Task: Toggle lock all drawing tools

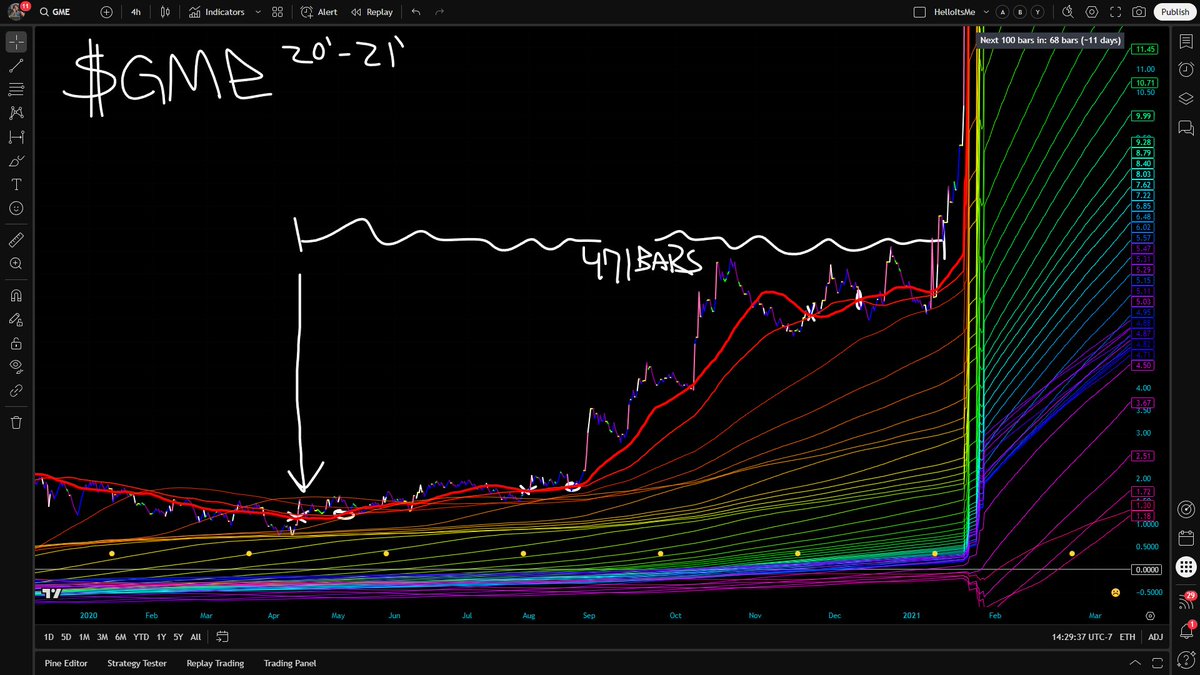Action: click(16, 343)
